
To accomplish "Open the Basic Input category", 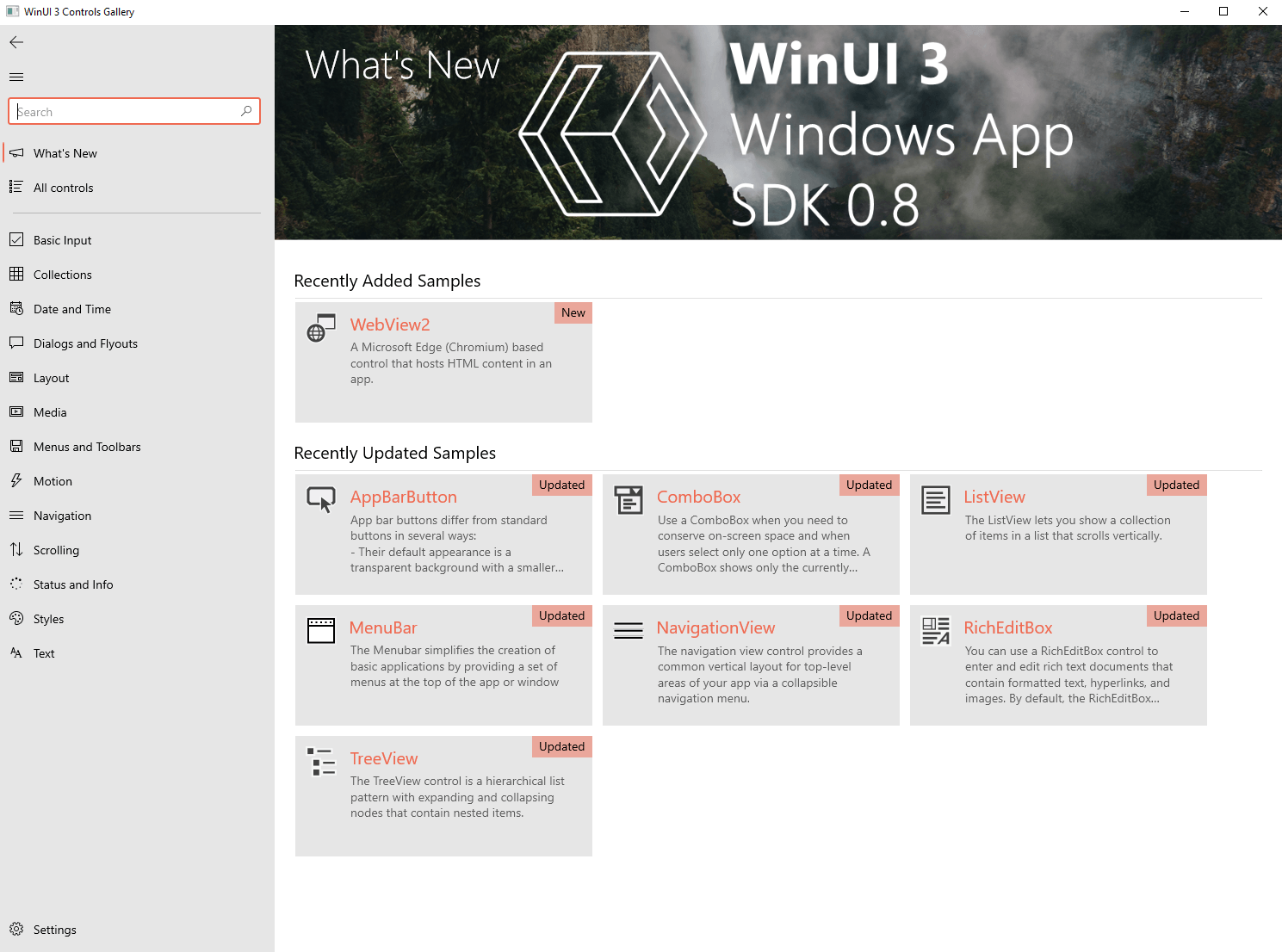I will click(61, 239).
